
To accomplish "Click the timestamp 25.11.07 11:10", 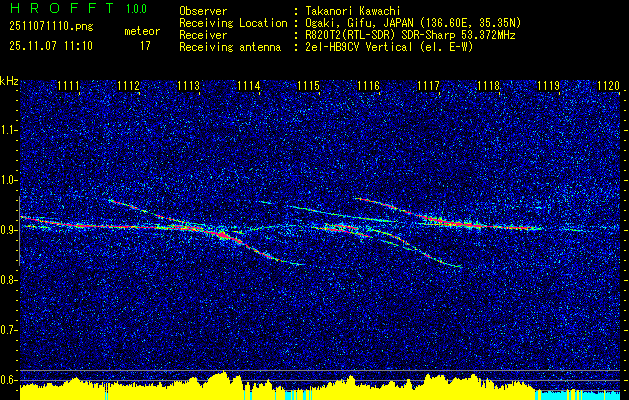I will tap(51, 46).
